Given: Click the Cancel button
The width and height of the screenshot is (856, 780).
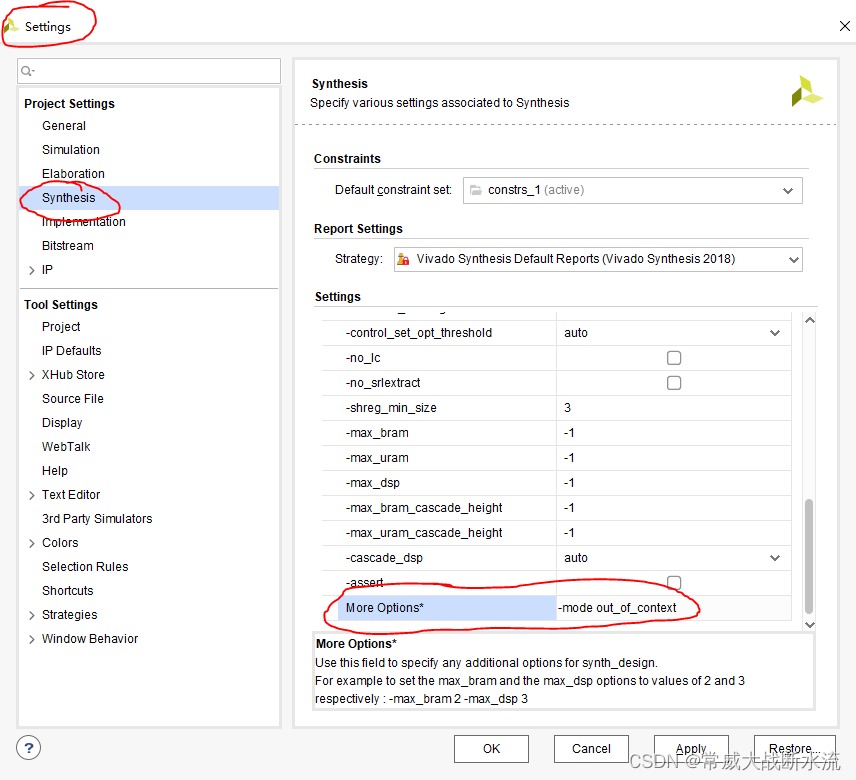Looking at the screenshot, I should coord(591,748).
